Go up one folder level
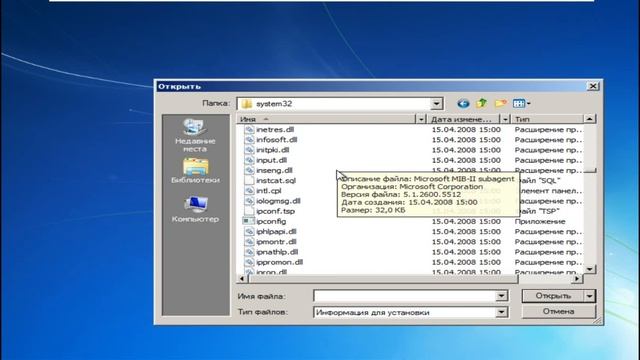The image size is (640, 360). click(482, 103)
